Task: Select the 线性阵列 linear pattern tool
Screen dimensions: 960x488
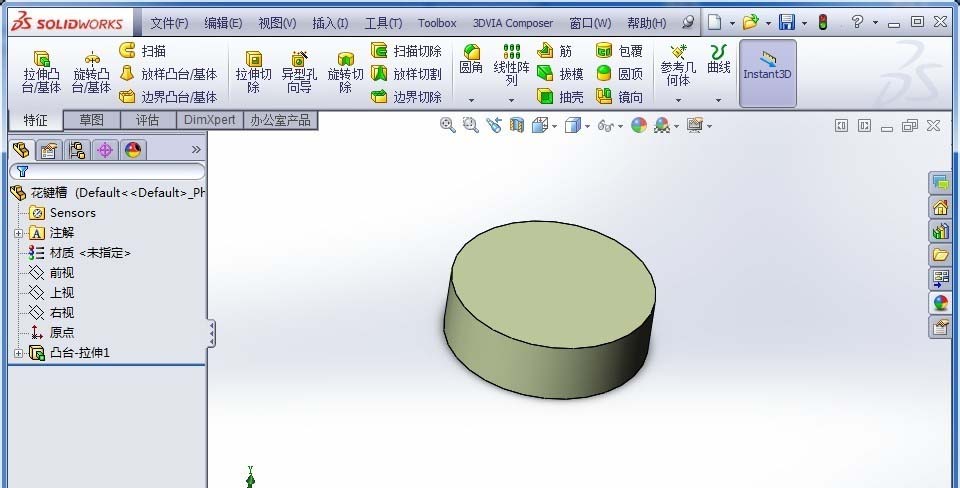Action: coord(511,65)
